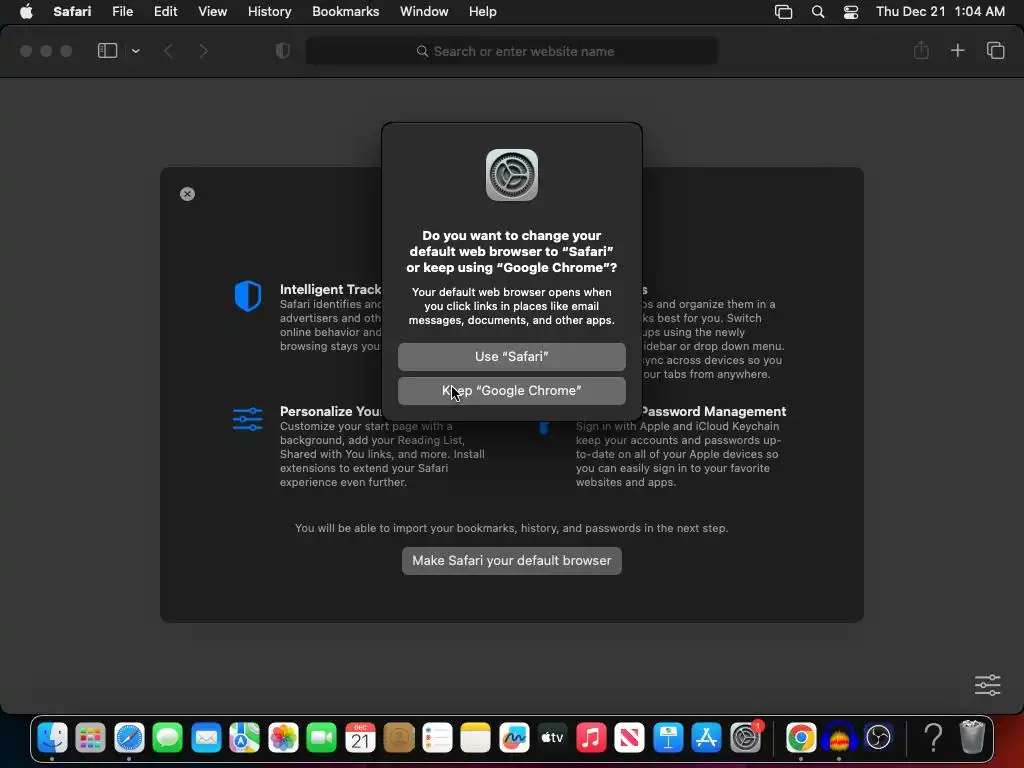Click the Personalize heading's sliders icon
The image size is (1024, 768).
[248, 419]
